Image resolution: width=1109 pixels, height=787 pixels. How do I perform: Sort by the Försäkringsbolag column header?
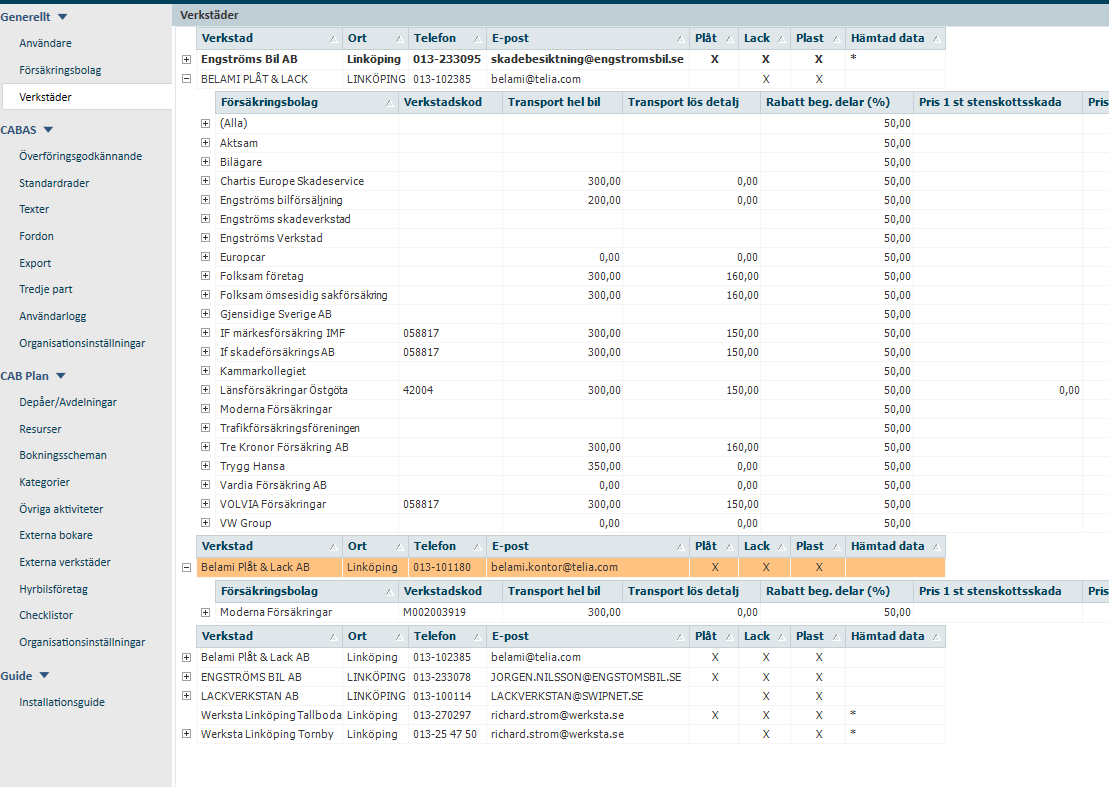point(306,102)
